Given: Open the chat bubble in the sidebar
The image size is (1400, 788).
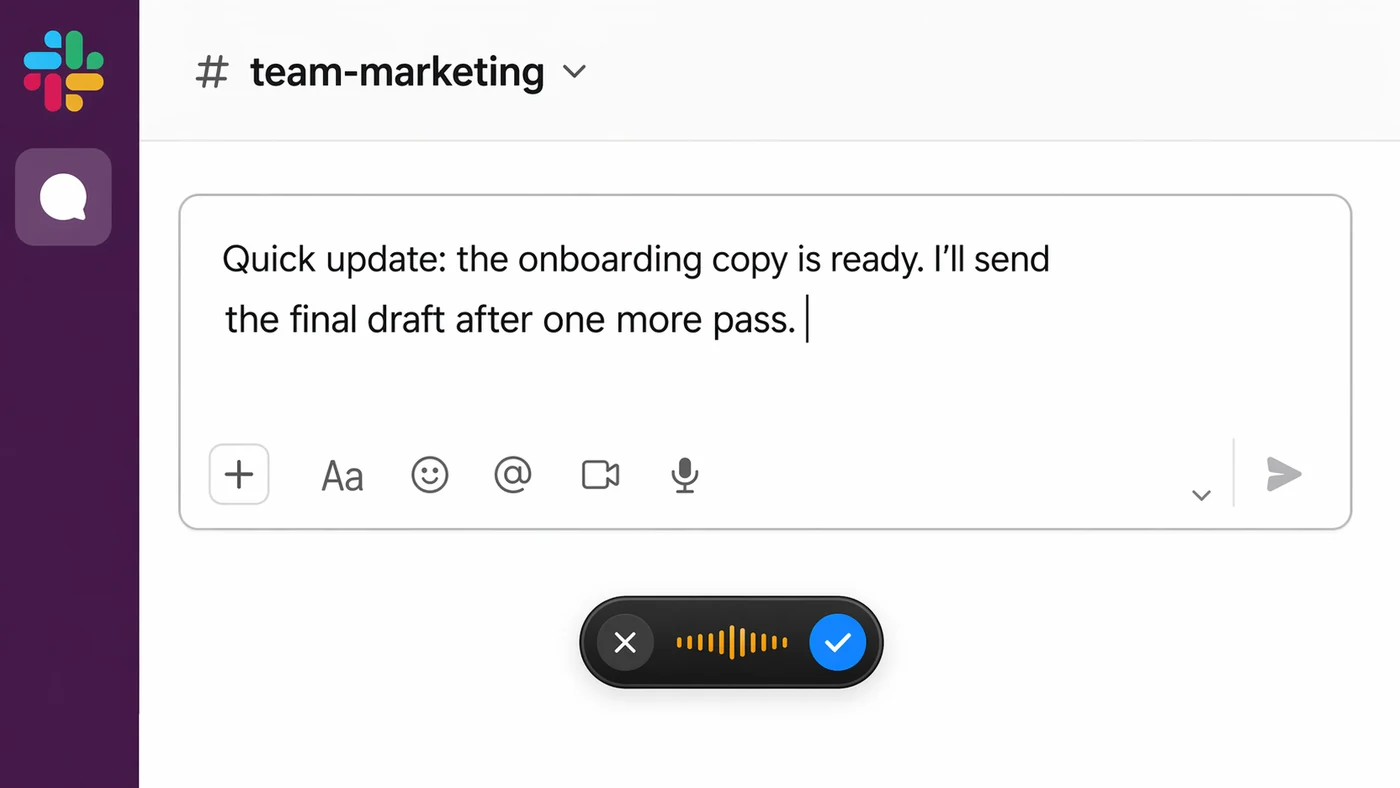Looking at the screenshot, I should click(x=63, y=196).
